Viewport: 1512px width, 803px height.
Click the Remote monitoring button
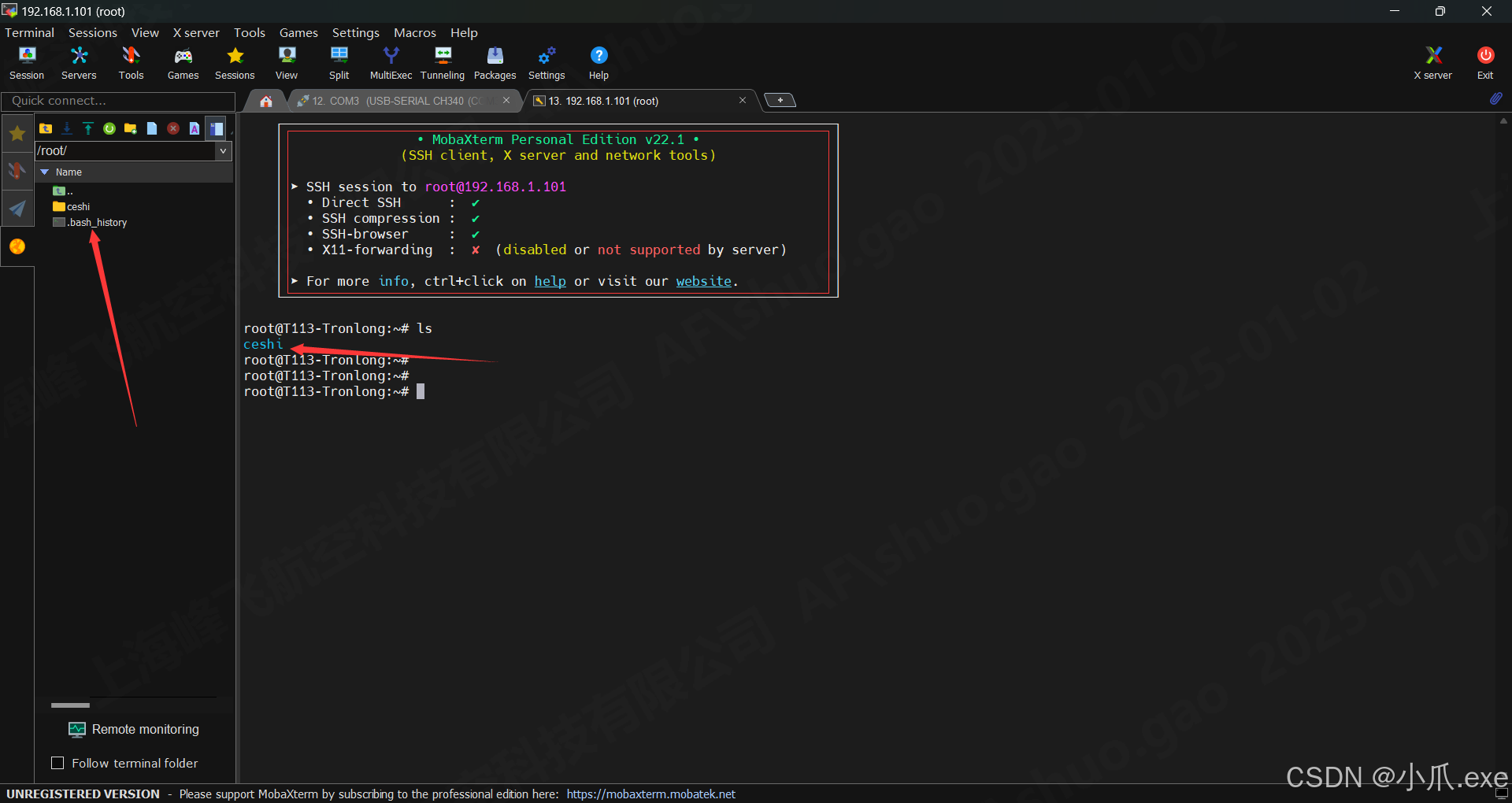coord(134,729)
